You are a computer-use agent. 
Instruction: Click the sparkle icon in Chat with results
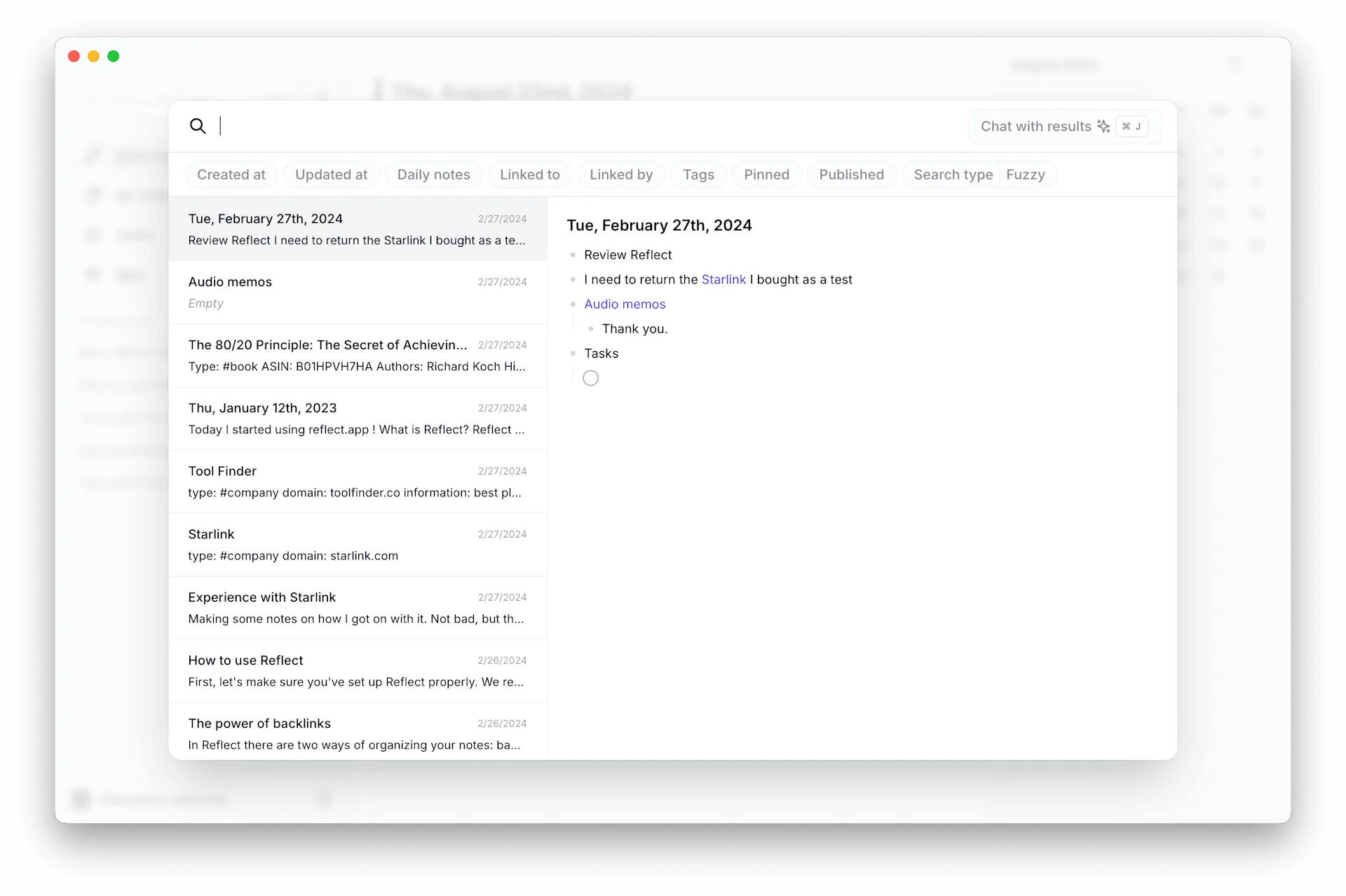[1103, 126]
